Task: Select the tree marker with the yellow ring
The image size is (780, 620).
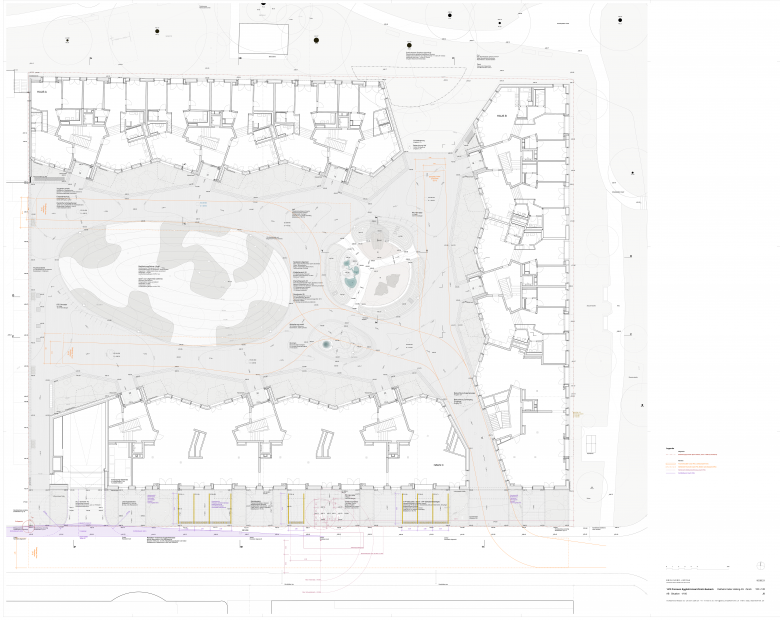Action: point(317,41)
